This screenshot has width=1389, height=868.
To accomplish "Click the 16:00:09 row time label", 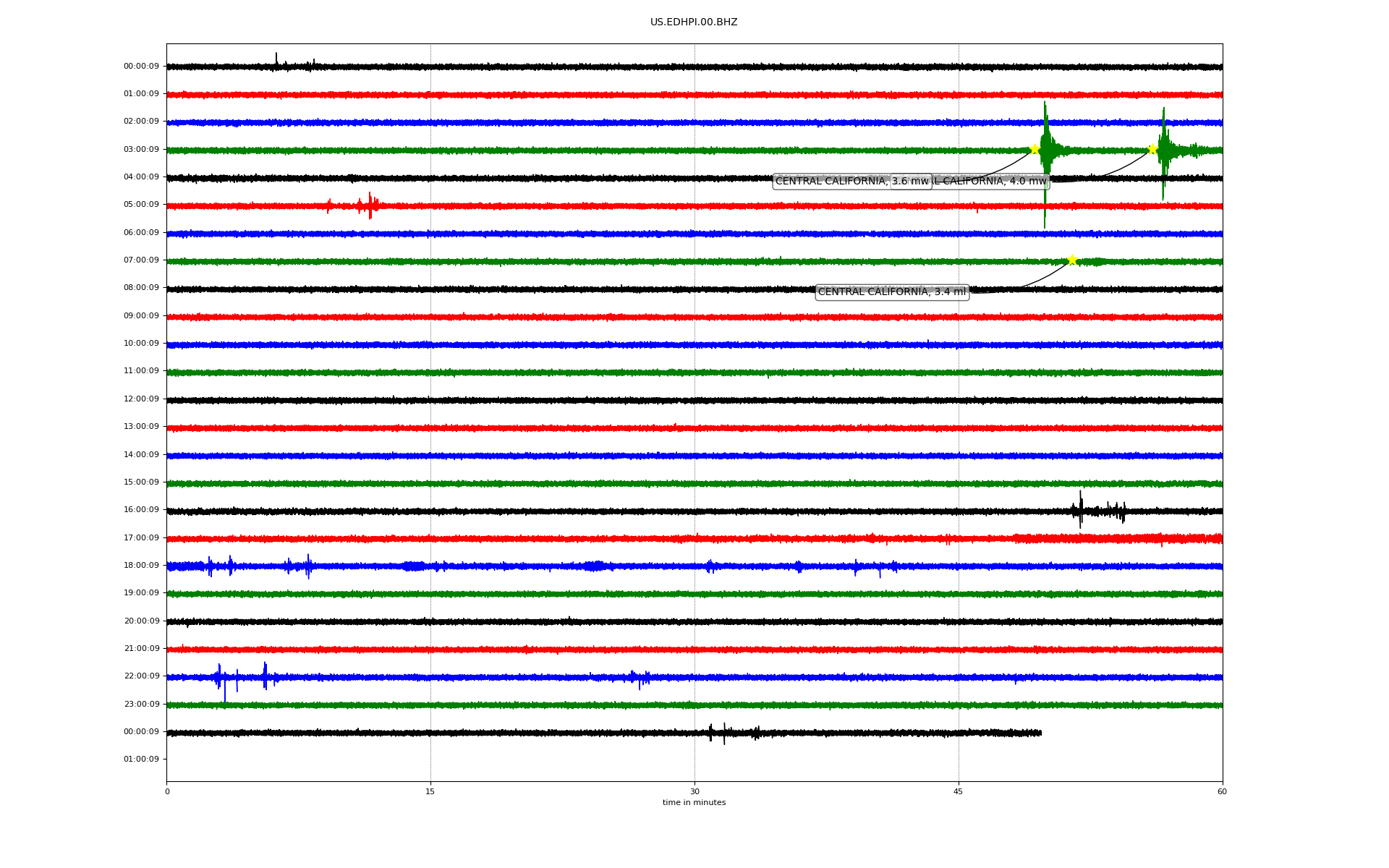I will click(141, 510).
